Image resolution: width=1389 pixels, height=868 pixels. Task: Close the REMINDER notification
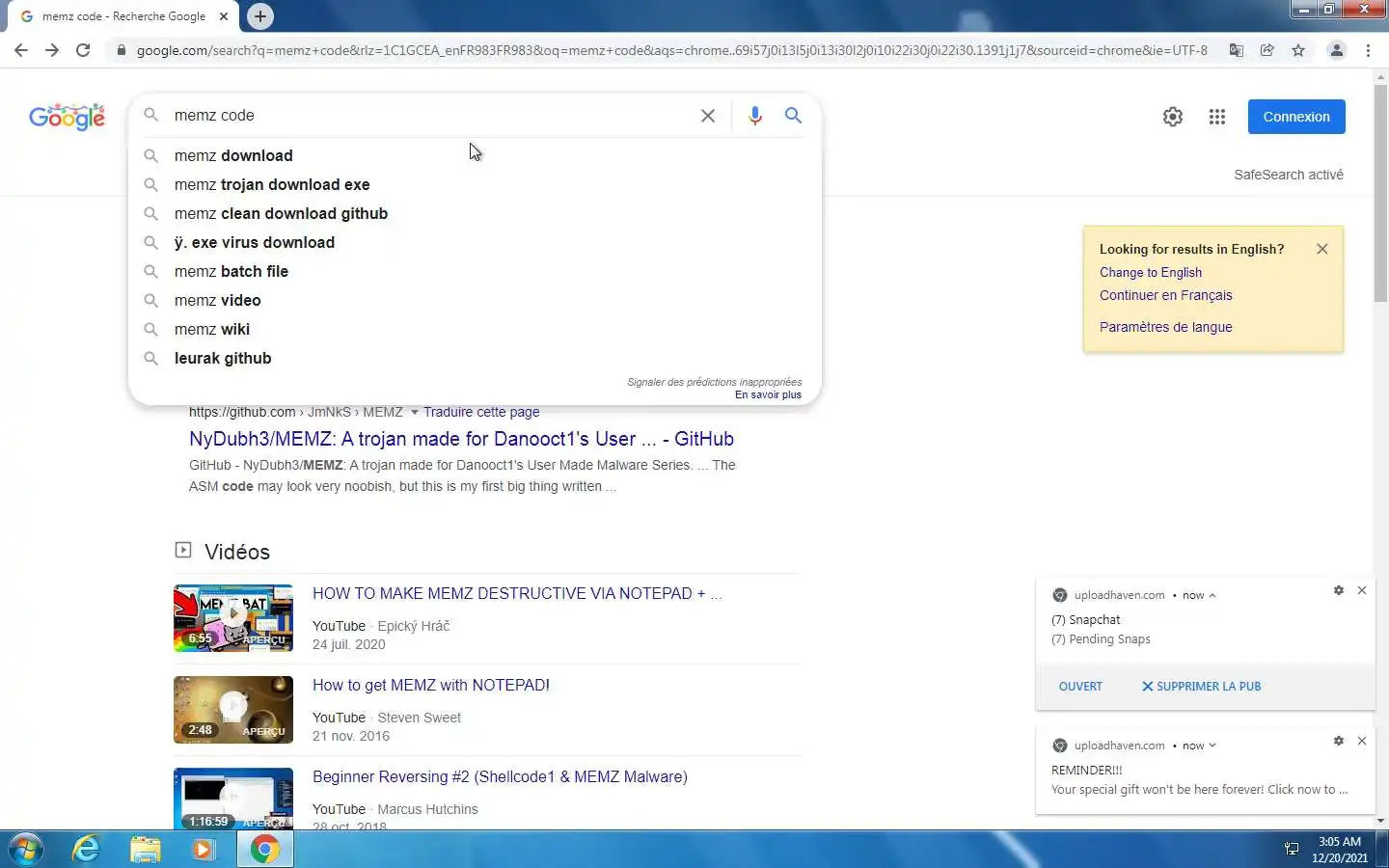pos(1362,741)
